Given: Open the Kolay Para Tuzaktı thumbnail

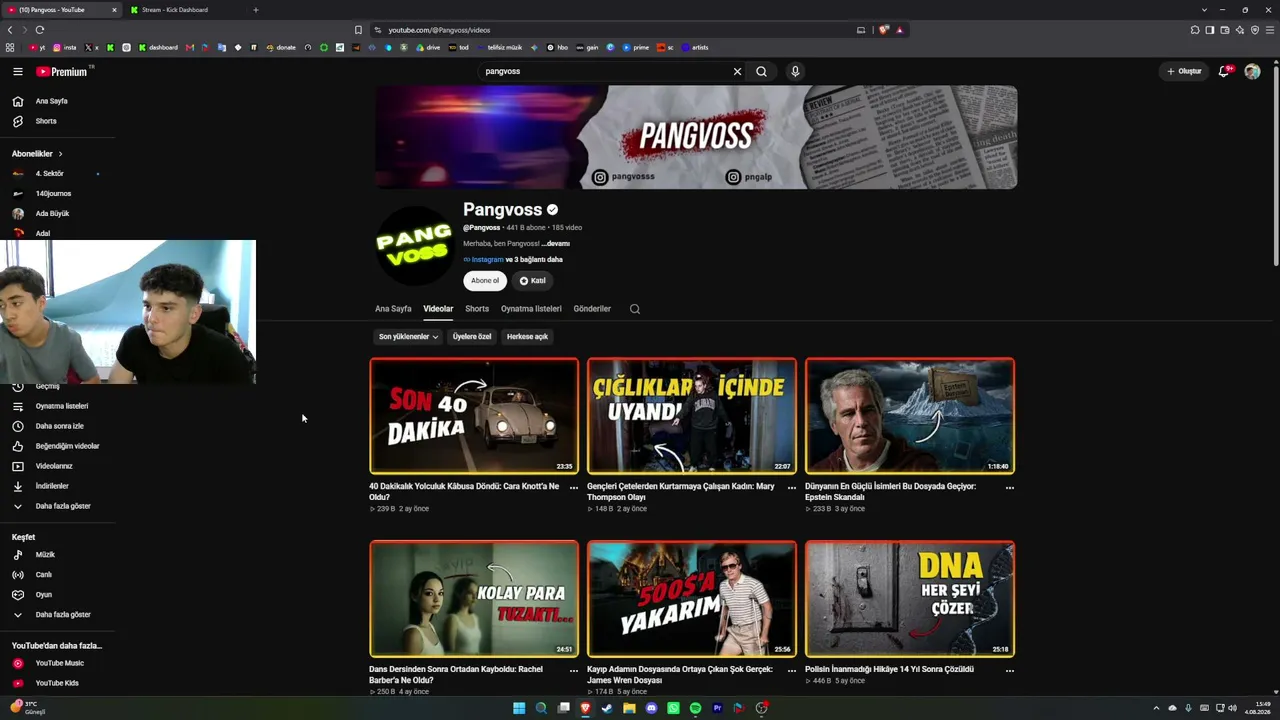Looking at the screenshot, I should click(474, 599).
